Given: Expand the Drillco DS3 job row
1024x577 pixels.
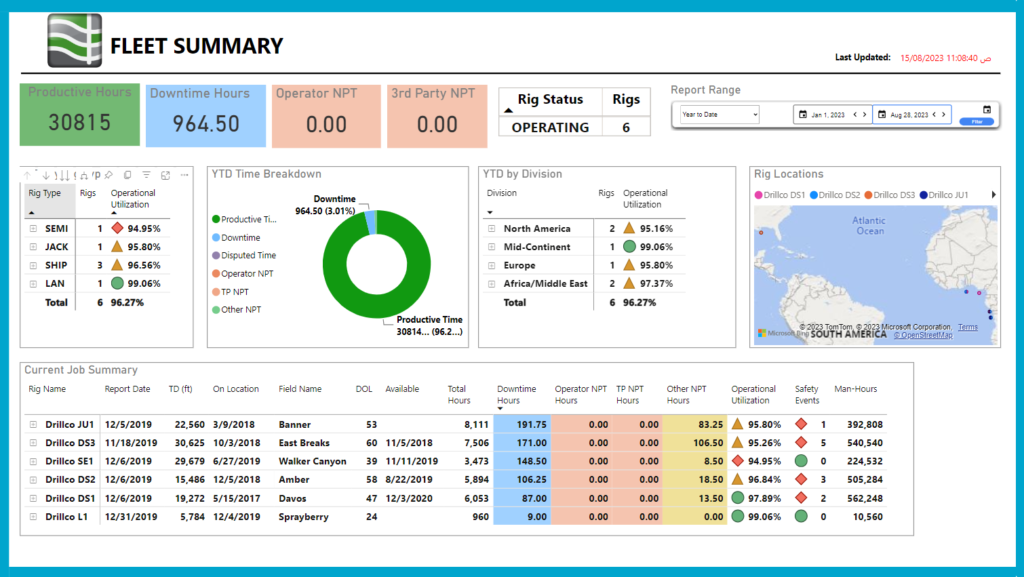Looking at the screenshot, I should [33, 443].
